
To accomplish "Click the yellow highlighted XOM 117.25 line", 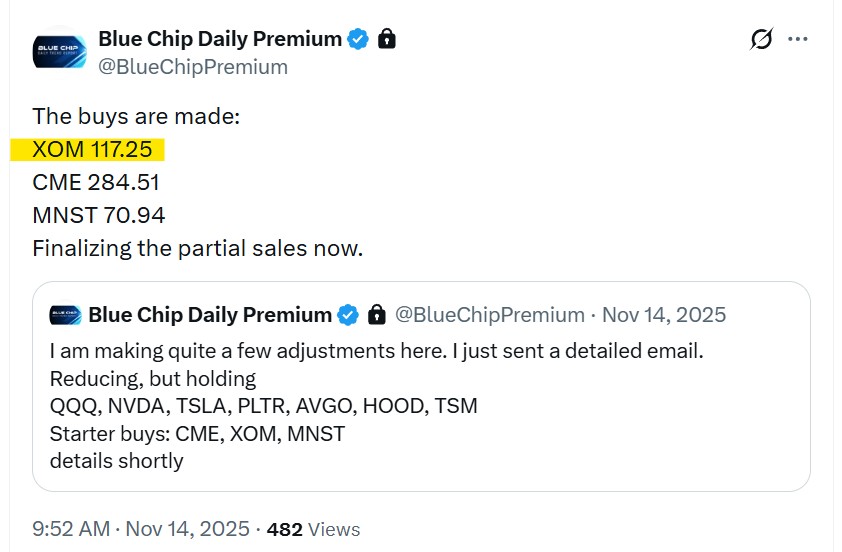I will tap(91, 150).
